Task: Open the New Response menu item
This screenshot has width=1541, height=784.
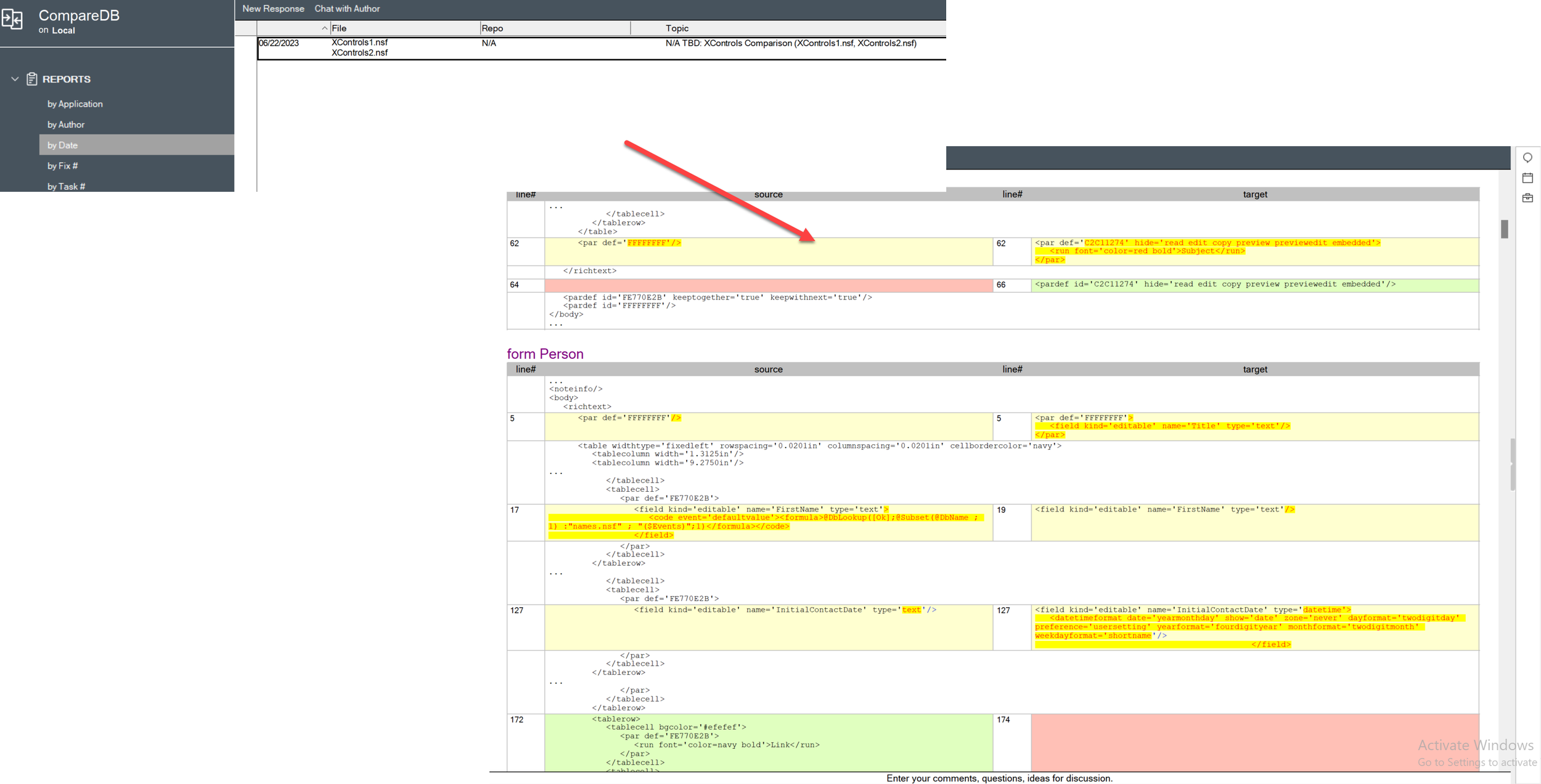Action: (273, 9)
